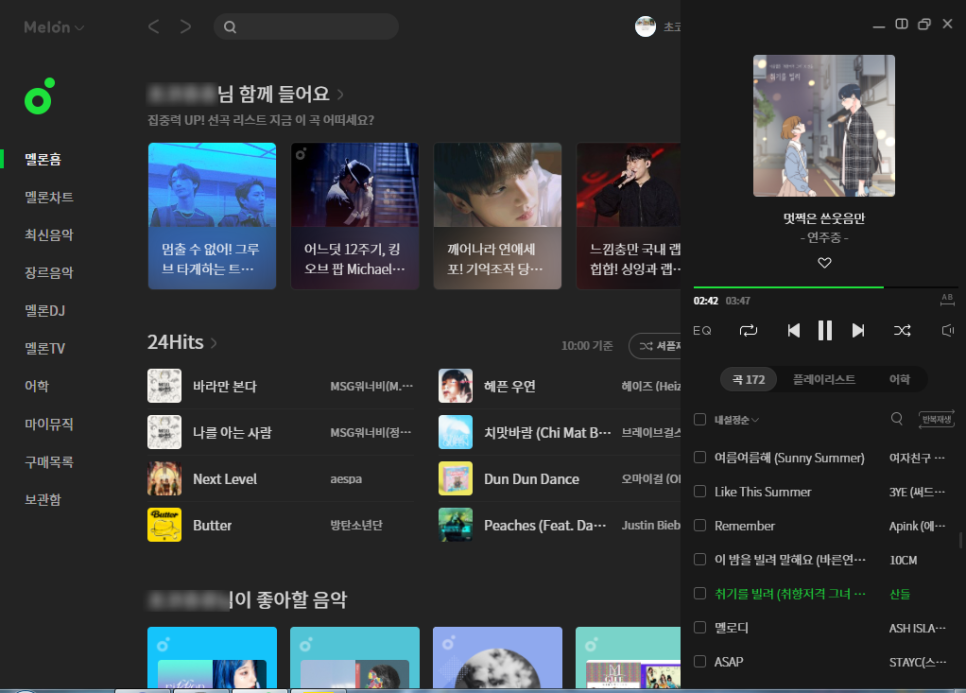Enable A-B section repeat

[947, 299]
